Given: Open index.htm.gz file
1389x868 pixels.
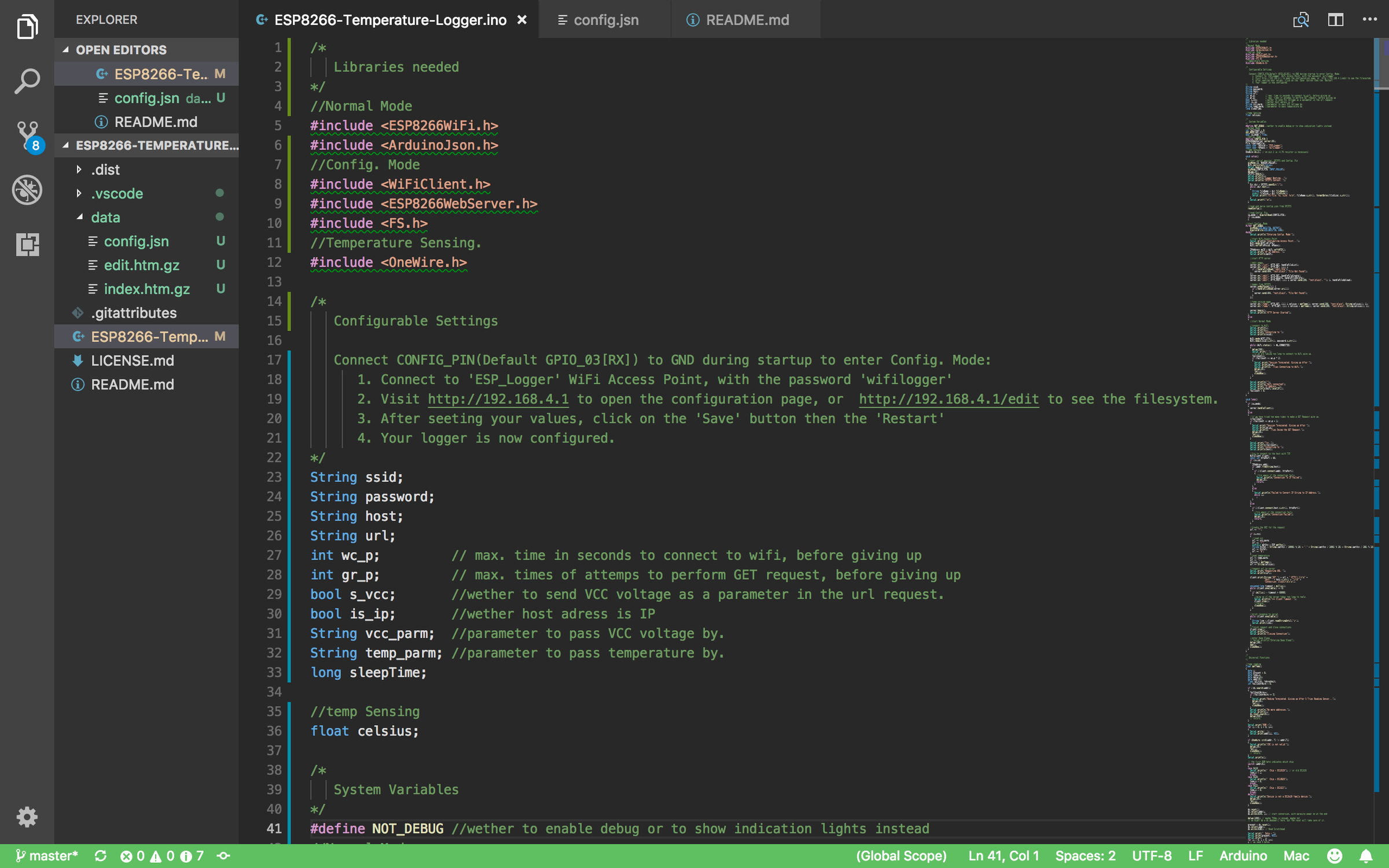Looking at the screenshot, I should pos(146,289).
